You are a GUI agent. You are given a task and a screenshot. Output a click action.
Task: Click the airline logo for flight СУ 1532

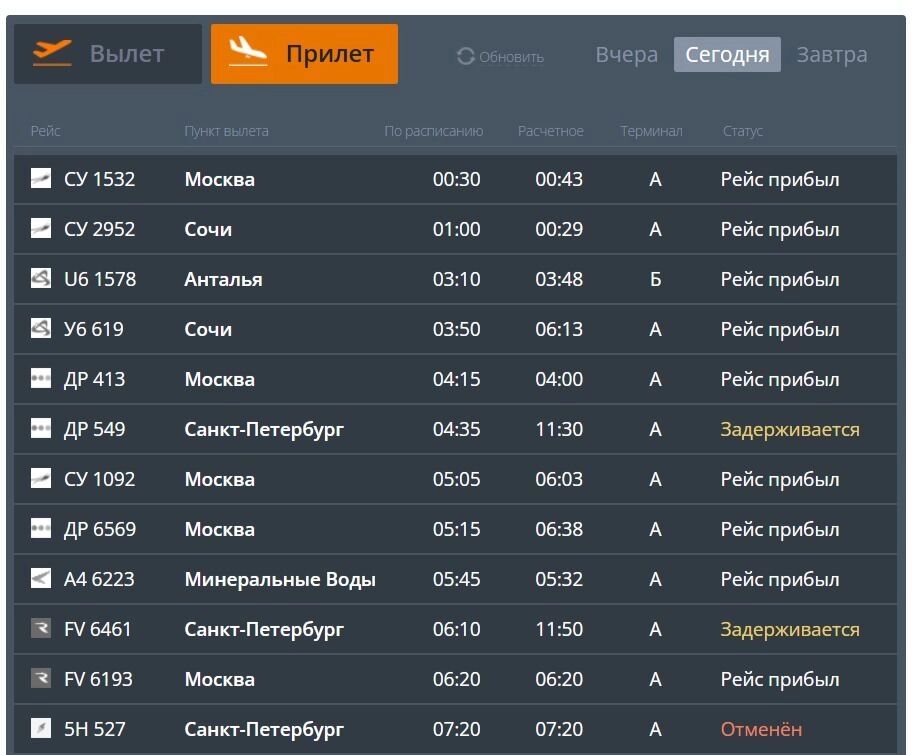tap(41, 178)
